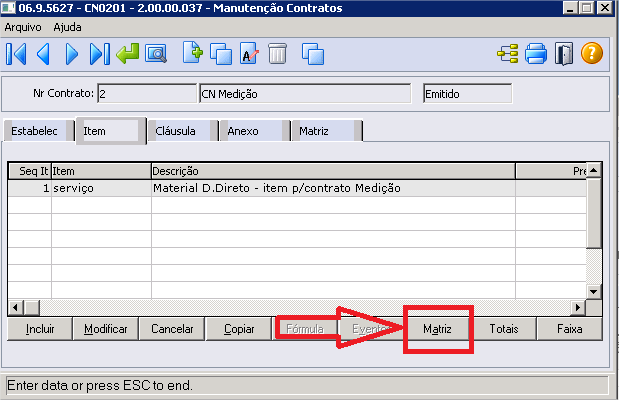This screenshot has height=400, width=619.
Task: Click the grid's scroll left arrow
Action: 15,307
